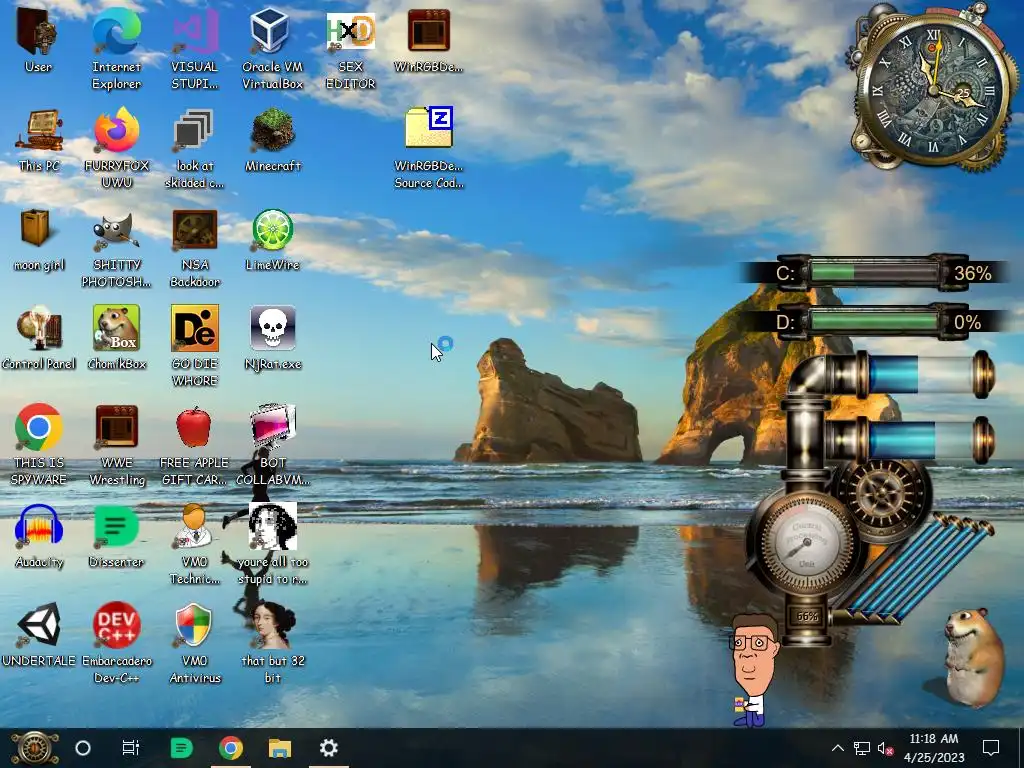Click the steampunk Start button

(34, 748)
